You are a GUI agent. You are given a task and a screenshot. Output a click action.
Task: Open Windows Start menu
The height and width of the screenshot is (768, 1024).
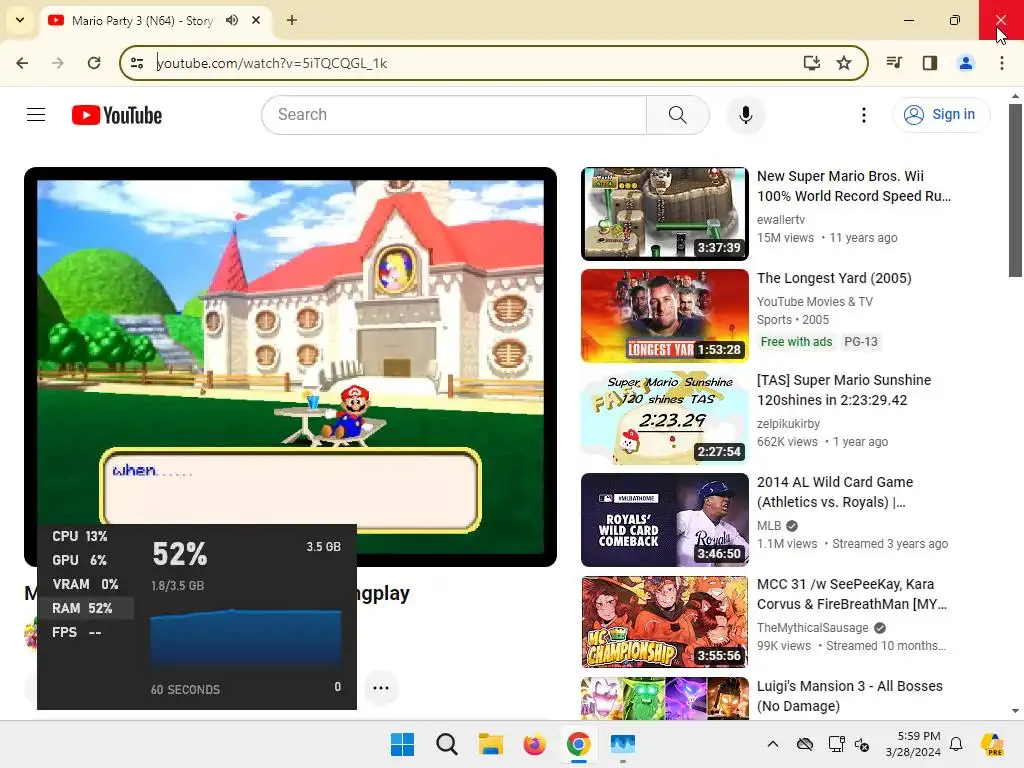tap(402, 744)
